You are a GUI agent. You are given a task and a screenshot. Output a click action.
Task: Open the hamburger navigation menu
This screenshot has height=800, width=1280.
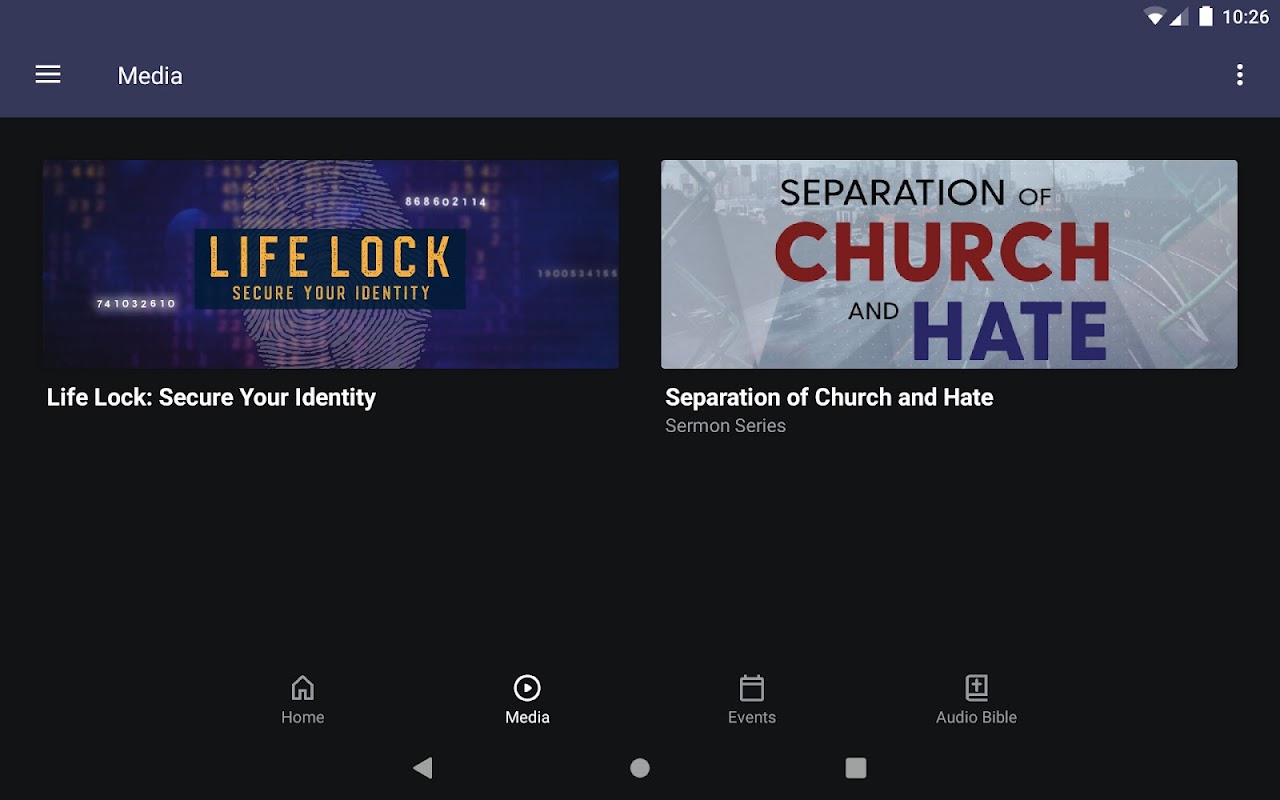[48, 75]
